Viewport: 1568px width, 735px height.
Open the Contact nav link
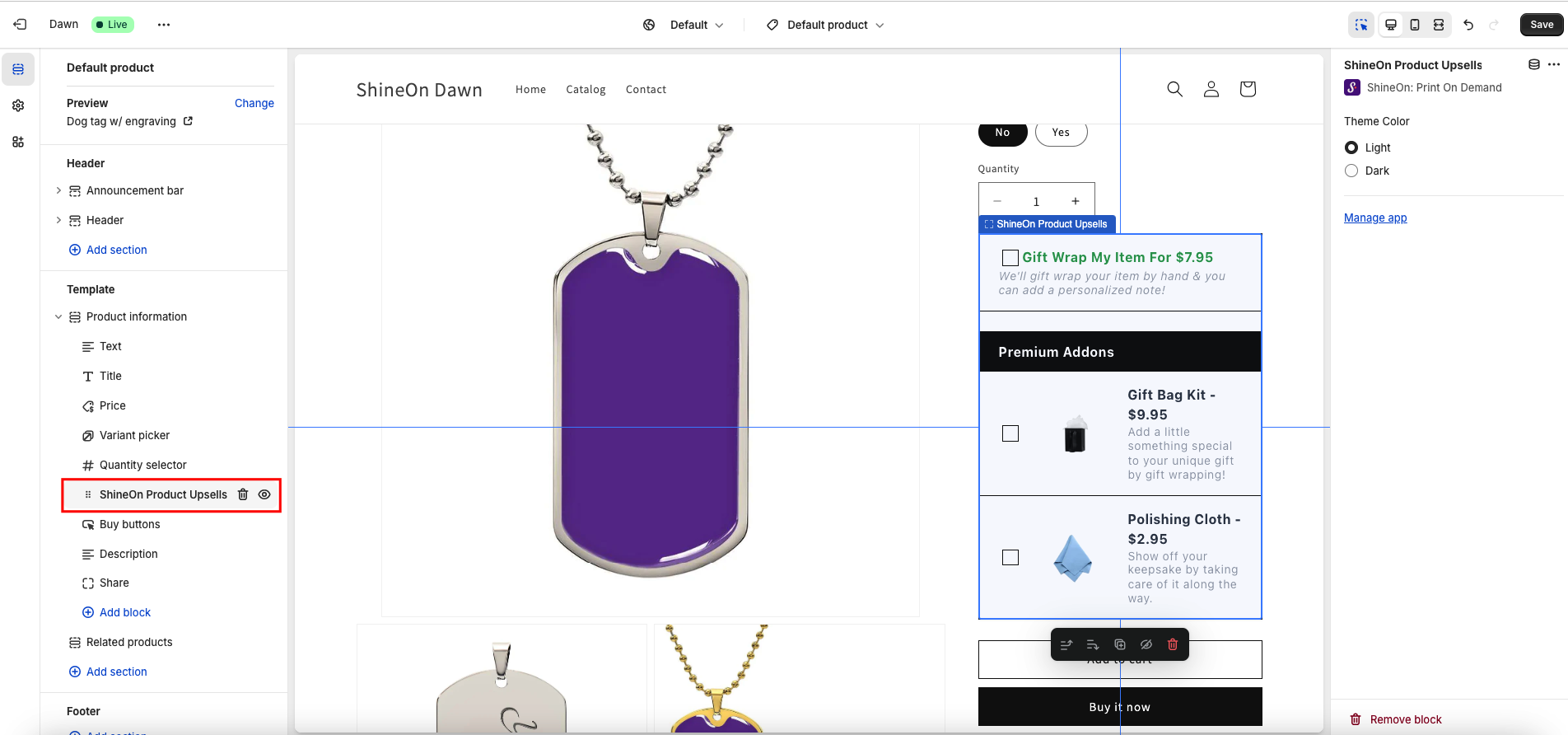point(646,89)
